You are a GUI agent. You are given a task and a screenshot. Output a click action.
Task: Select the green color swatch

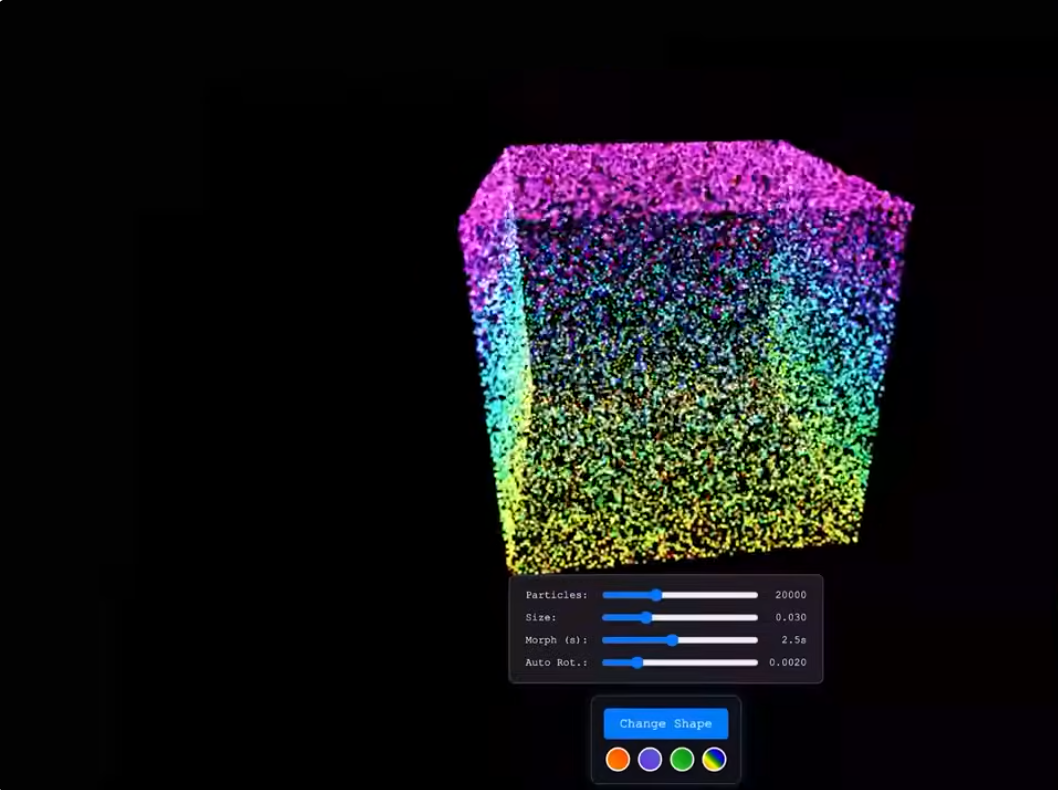(x=682, y=759)
